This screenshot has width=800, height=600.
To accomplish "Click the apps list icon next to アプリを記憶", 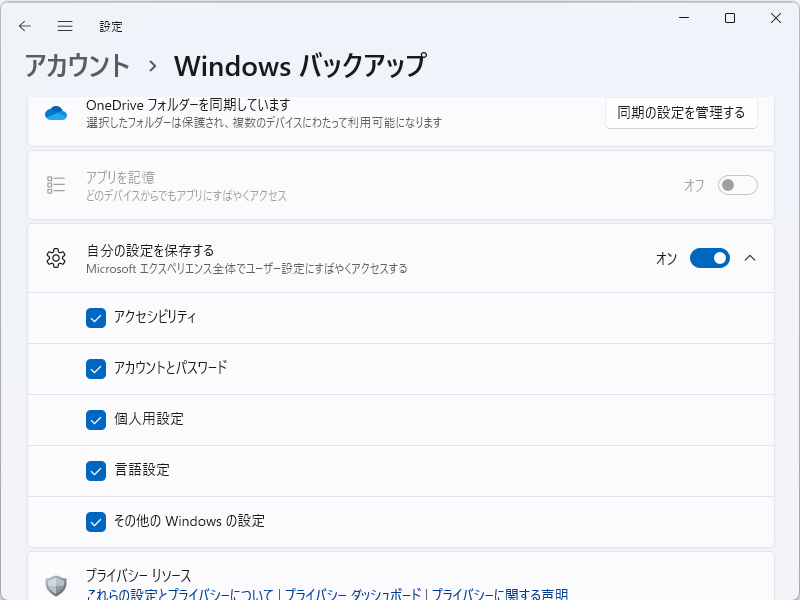I will click(55, 184).
